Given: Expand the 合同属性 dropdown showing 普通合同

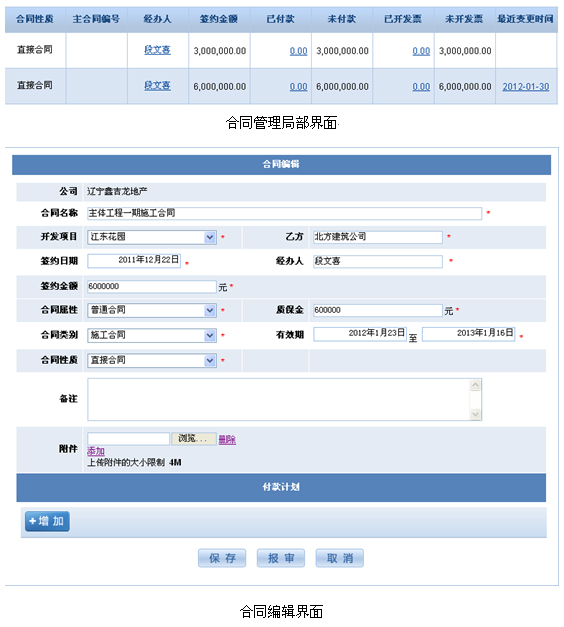Looking at the screenshot, I should point(152,310).
